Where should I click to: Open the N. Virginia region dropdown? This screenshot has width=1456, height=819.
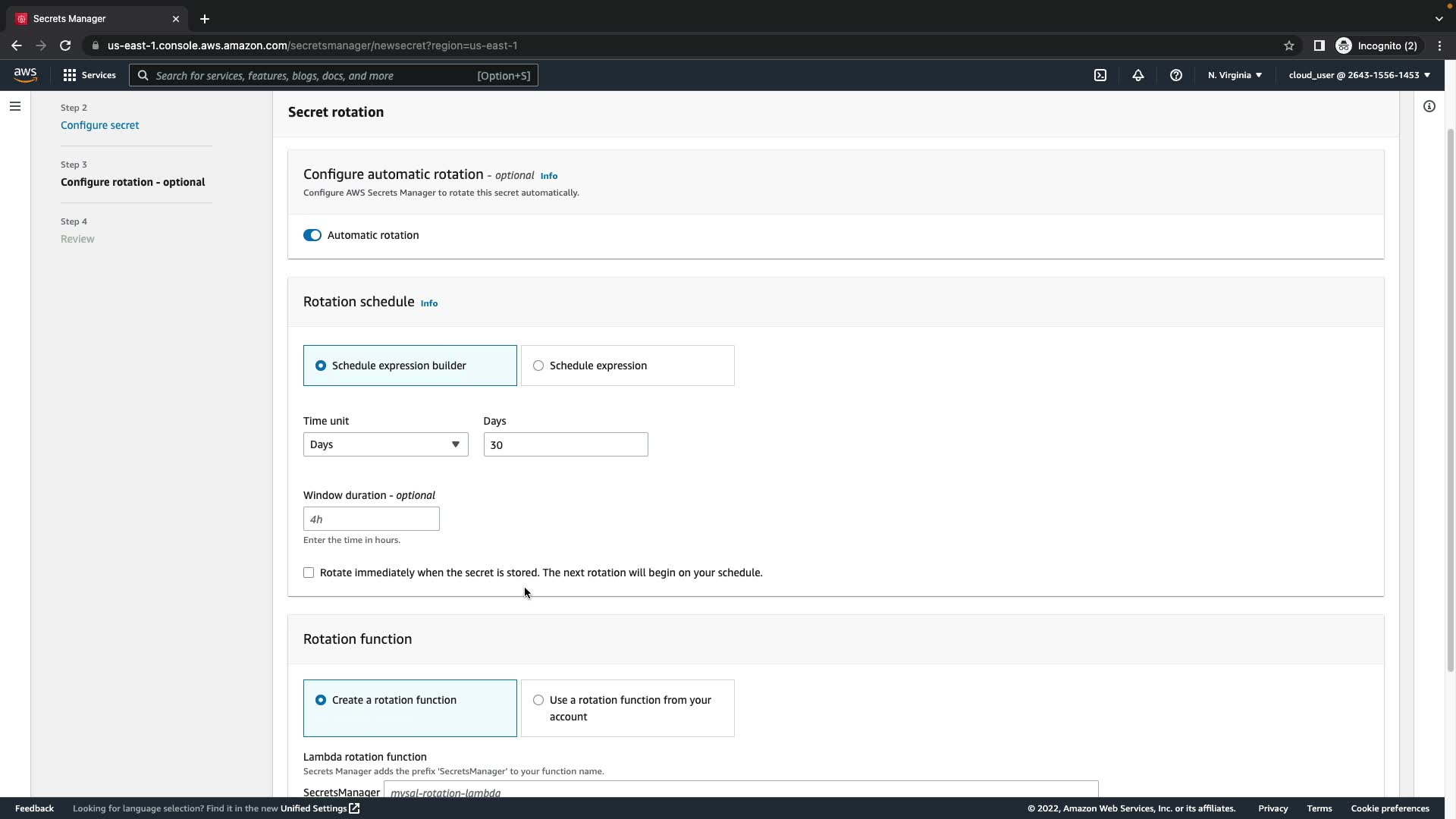(1235, 75)
